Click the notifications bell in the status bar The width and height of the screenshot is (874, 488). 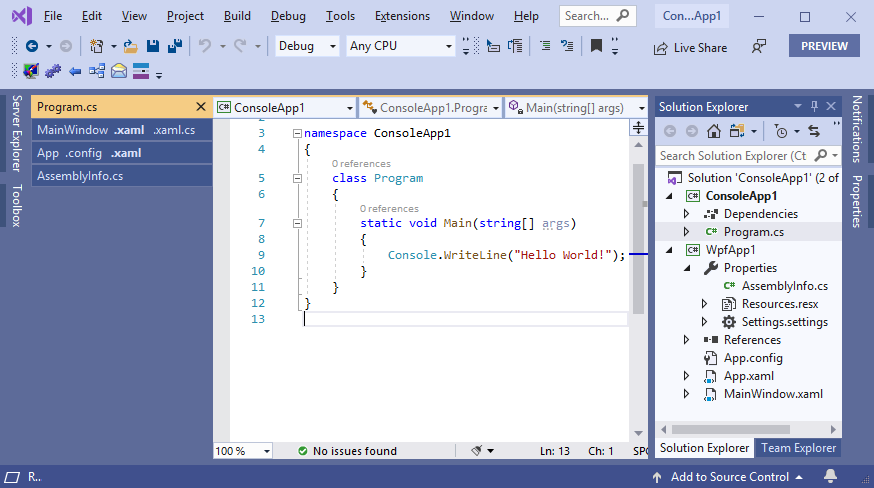click(830, 477)
